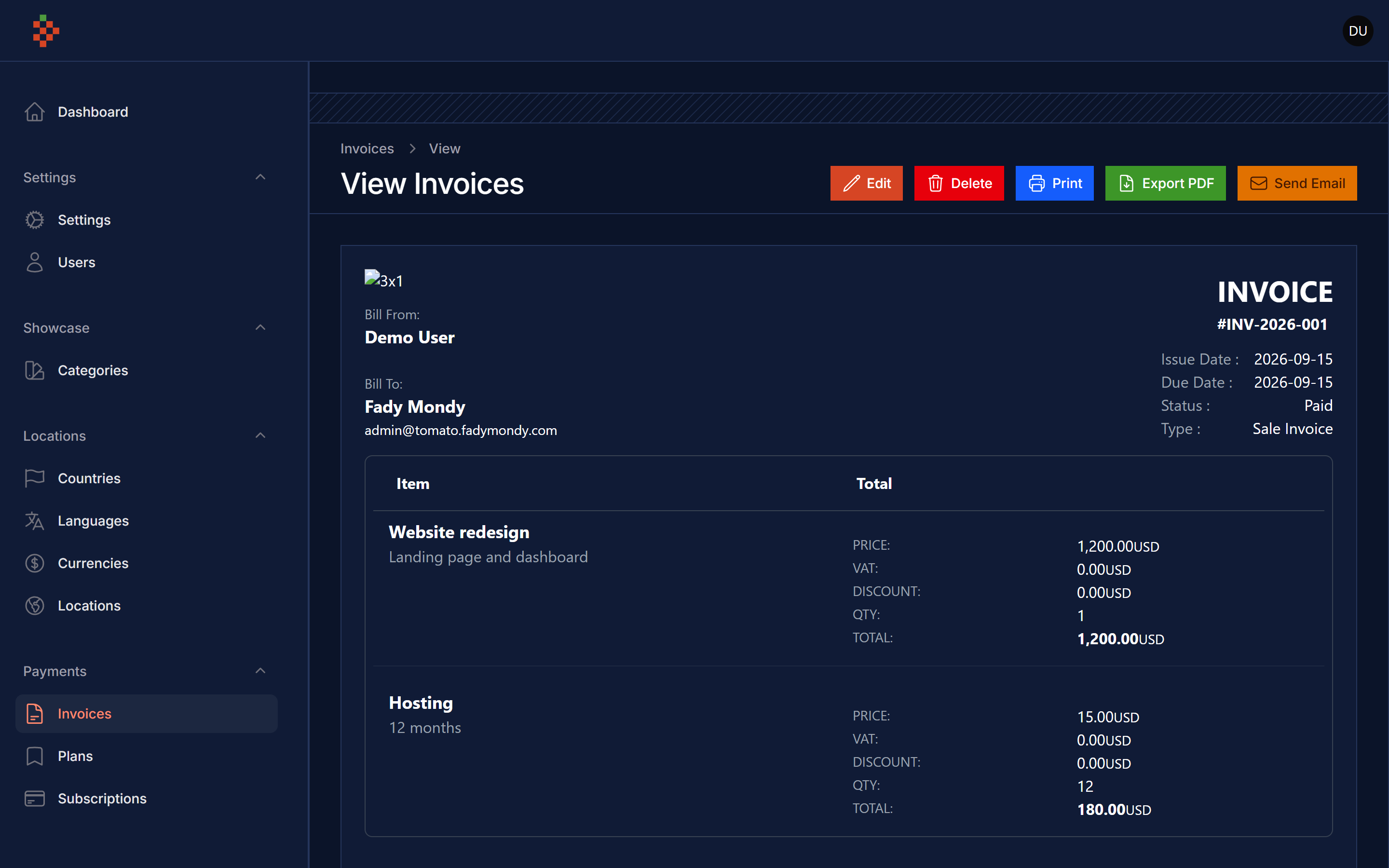The height and width of the screenshot is (868, 1389).
Task: Click the Sale Invoice type value
Action: pos(1292,429)
